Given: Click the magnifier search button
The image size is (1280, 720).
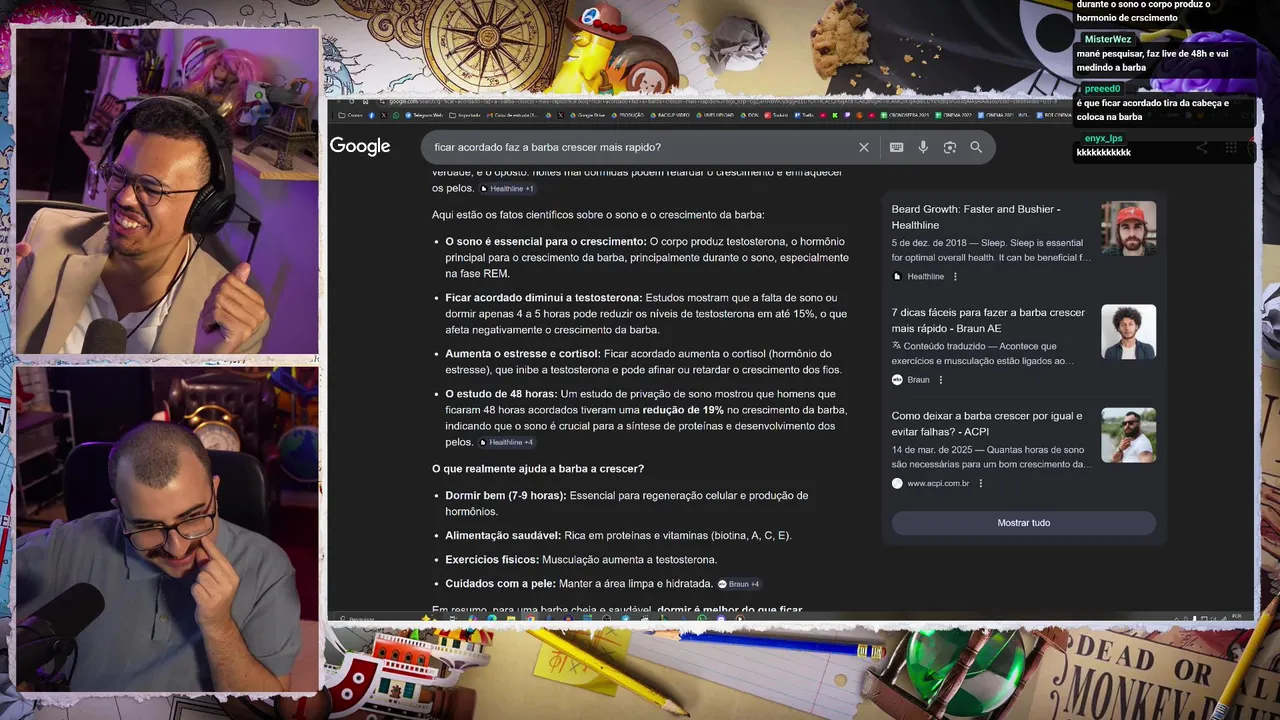Looking at the screenshot, I should pos(976,147).
